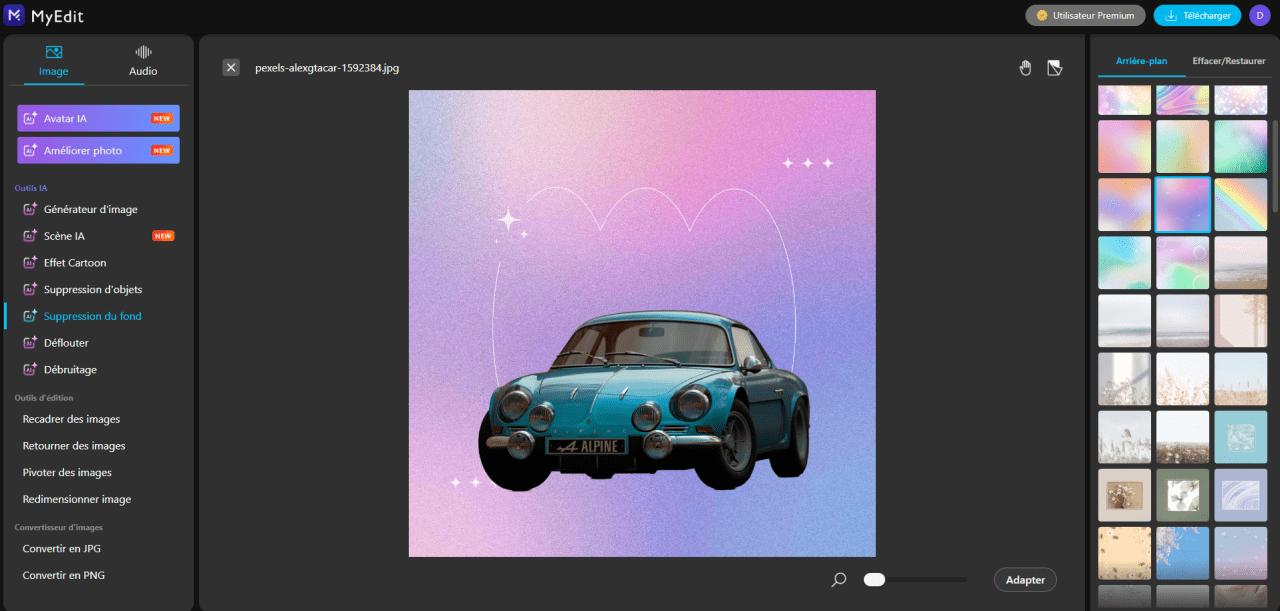Switch to the Audio tab

(x=142, y=59)
